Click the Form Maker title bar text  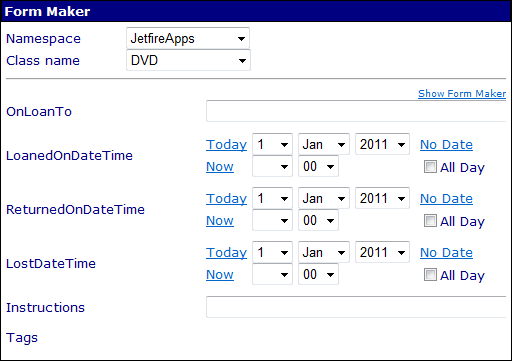tap(47, 12)
